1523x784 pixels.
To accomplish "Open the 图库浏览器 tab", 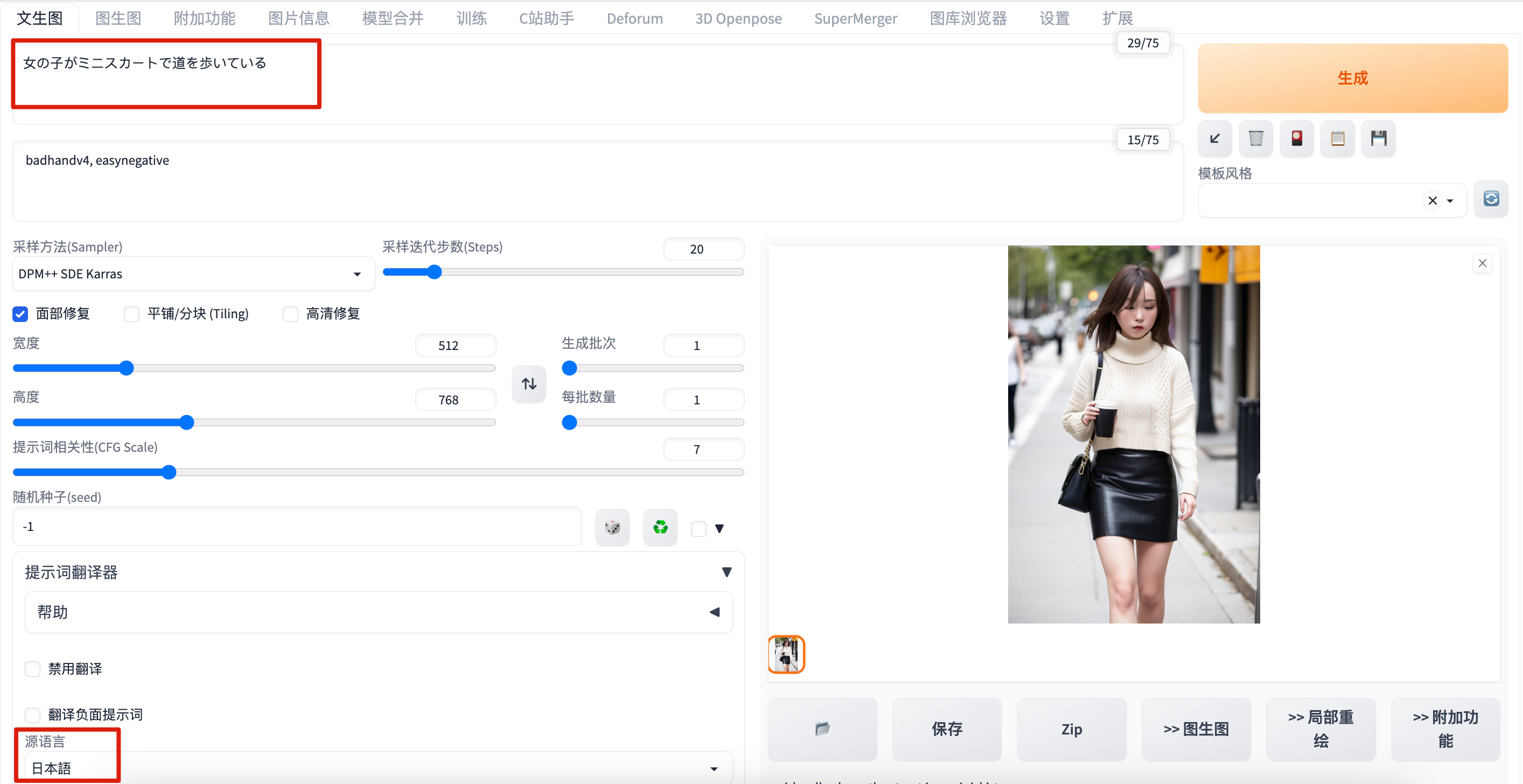I will (x=968, y=18).
